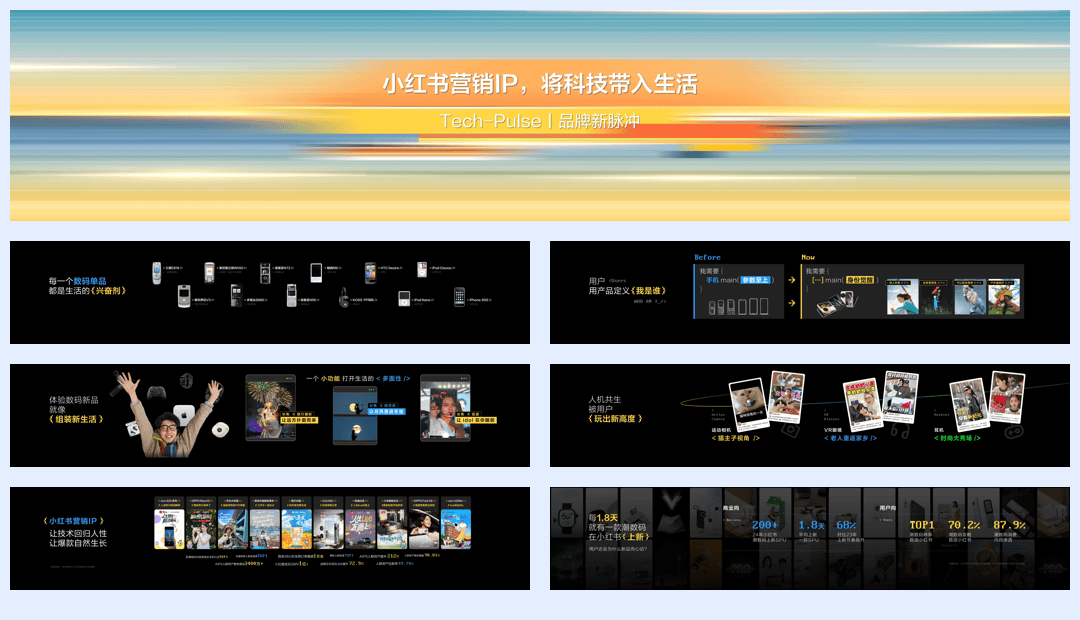Open the fireworks phone screenshot
The height and width of the screenshot is (620, 1080).
[271, 409]
